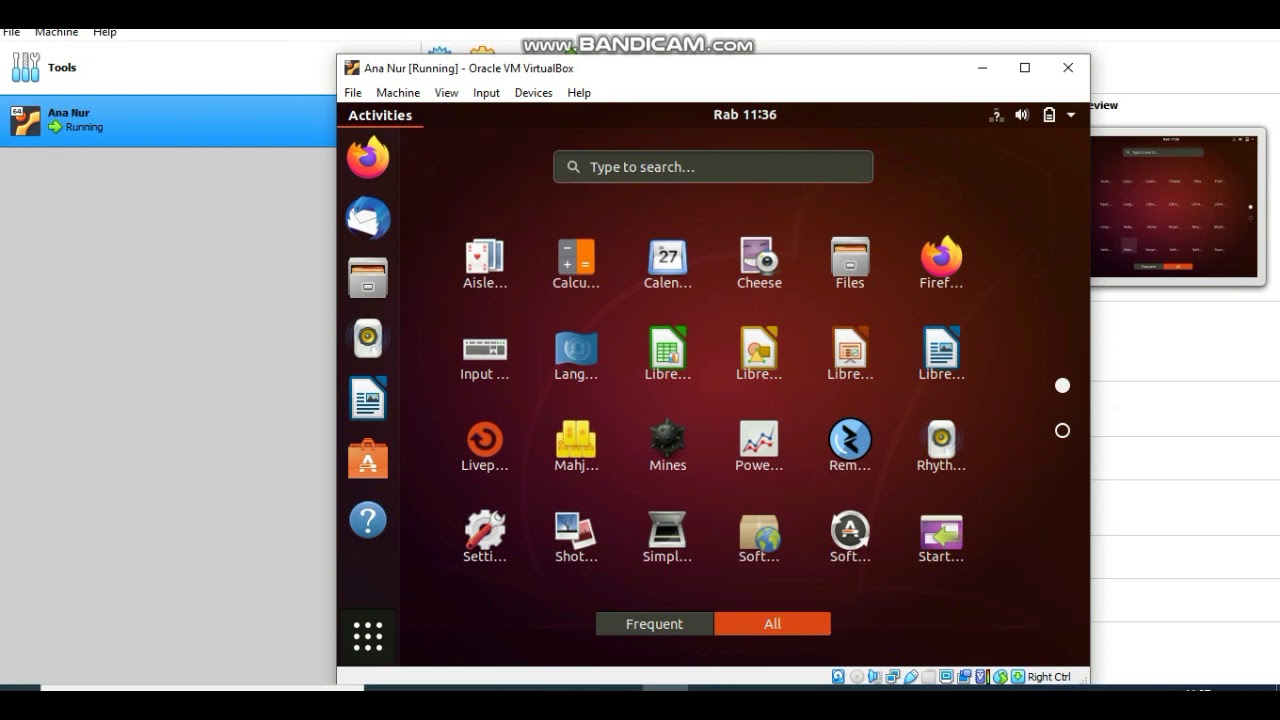Open Files manager in the dock
The height and width of the screenshot is (720, 1280).
pyautogui.click(x=368, y=278)
